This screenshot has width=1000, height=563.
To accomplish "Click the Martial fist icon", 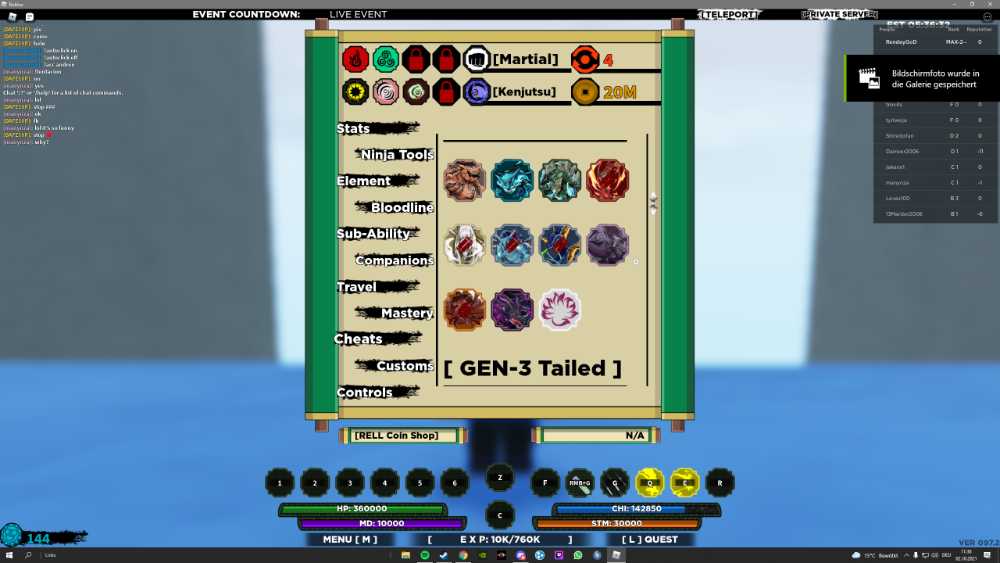I will pos(476,59).
